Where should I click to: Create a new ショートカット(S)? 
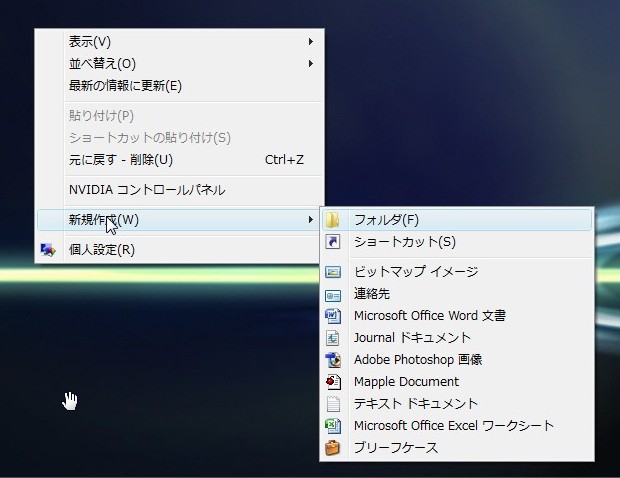(x=457, y=242)
